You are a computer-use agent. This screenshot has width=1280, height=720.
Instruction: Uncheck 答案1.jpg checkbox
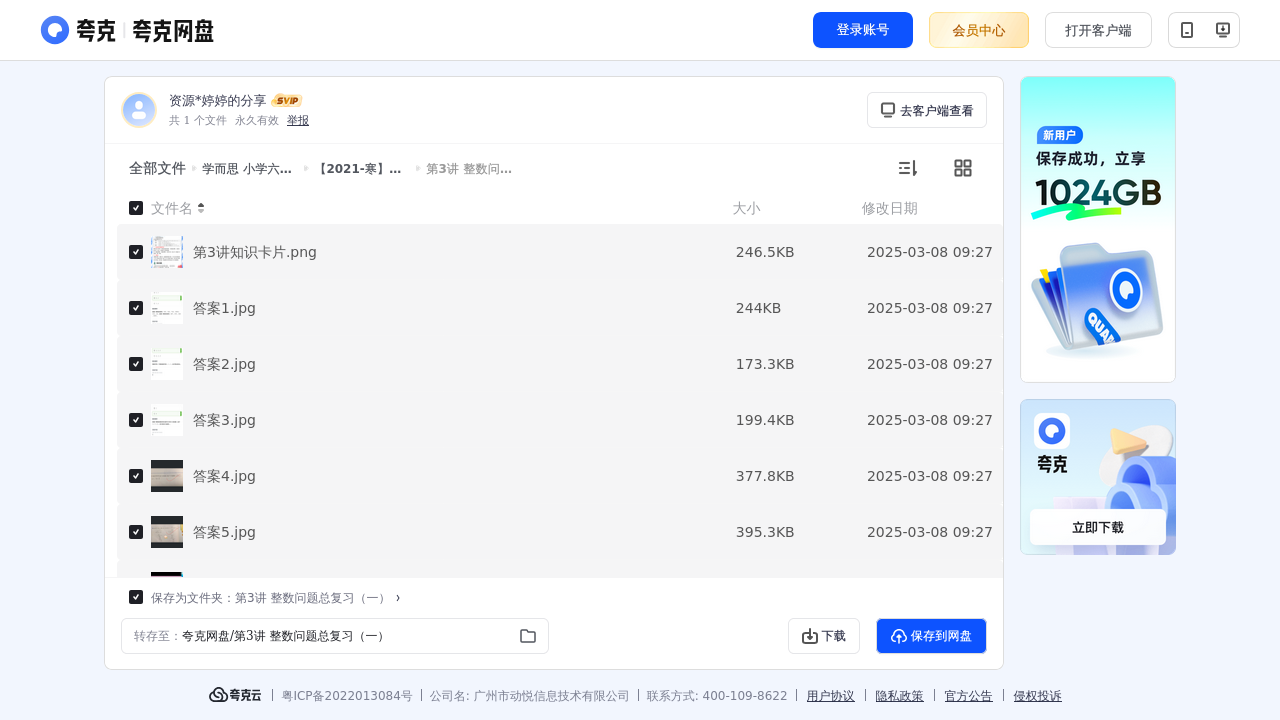point(136,308)
